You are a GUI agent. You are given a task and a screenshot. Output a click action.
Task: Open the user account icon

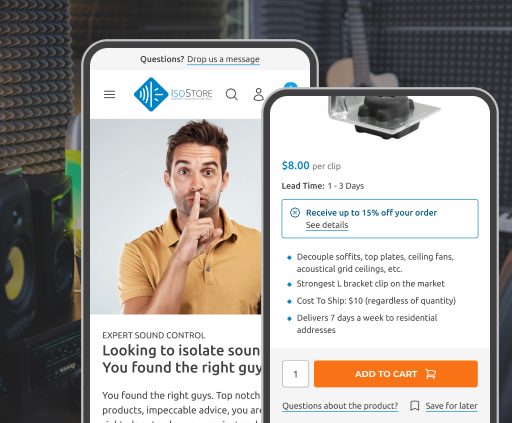(258, 94)
